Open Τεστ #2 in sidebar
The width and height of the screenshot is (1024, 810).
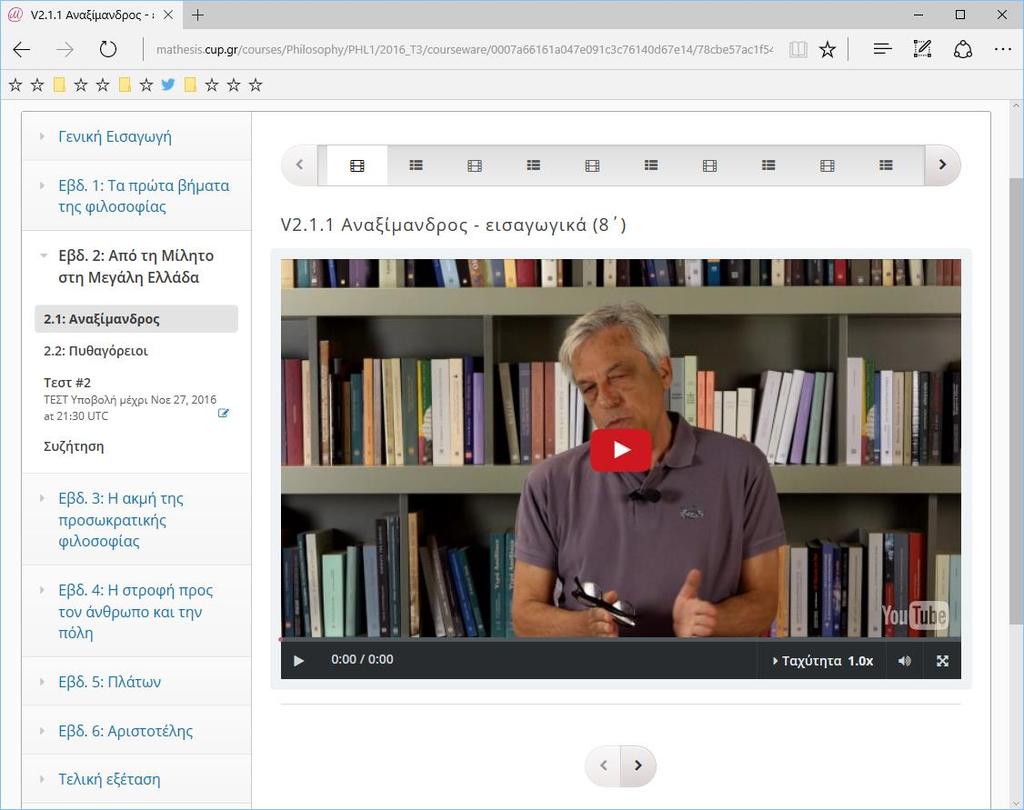[x=67, y=383]
